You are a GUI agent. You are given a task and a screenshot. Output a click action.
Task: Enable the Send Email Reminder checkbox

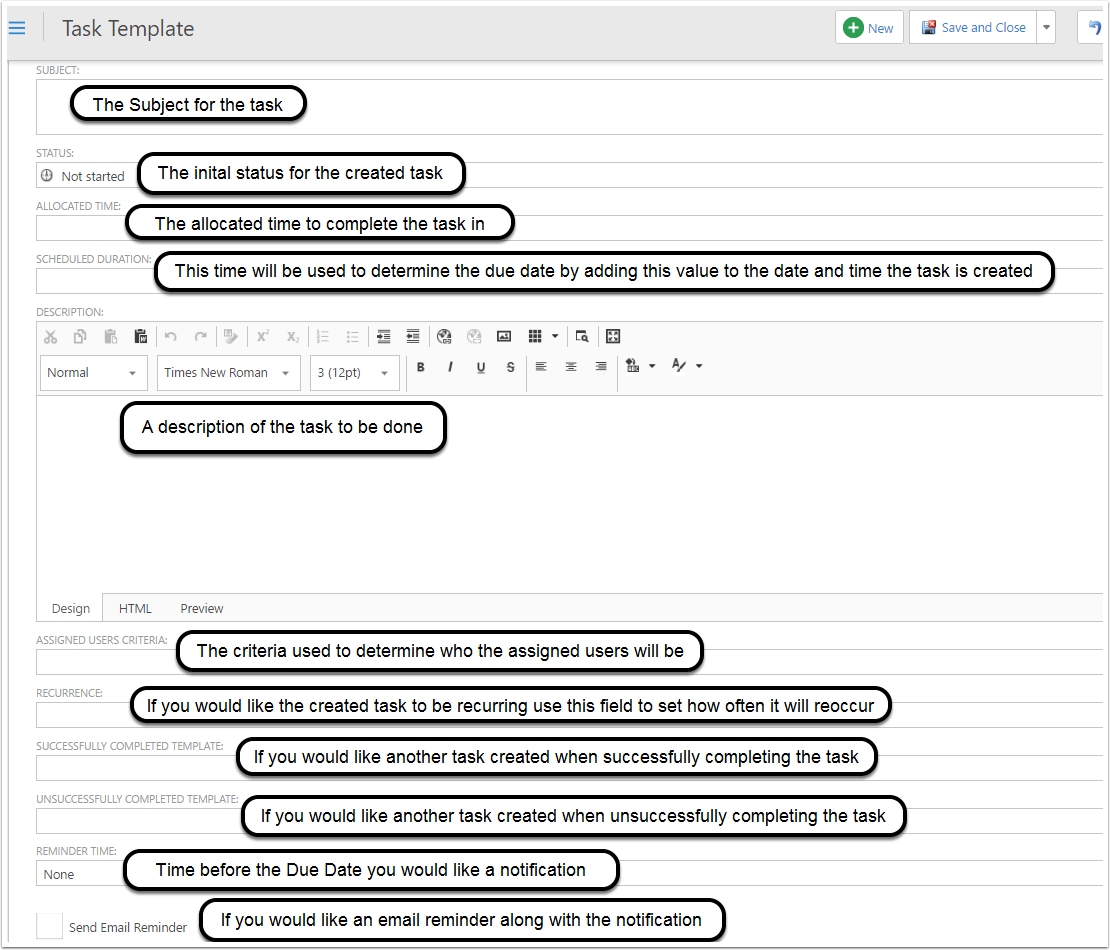coord(50,926)
